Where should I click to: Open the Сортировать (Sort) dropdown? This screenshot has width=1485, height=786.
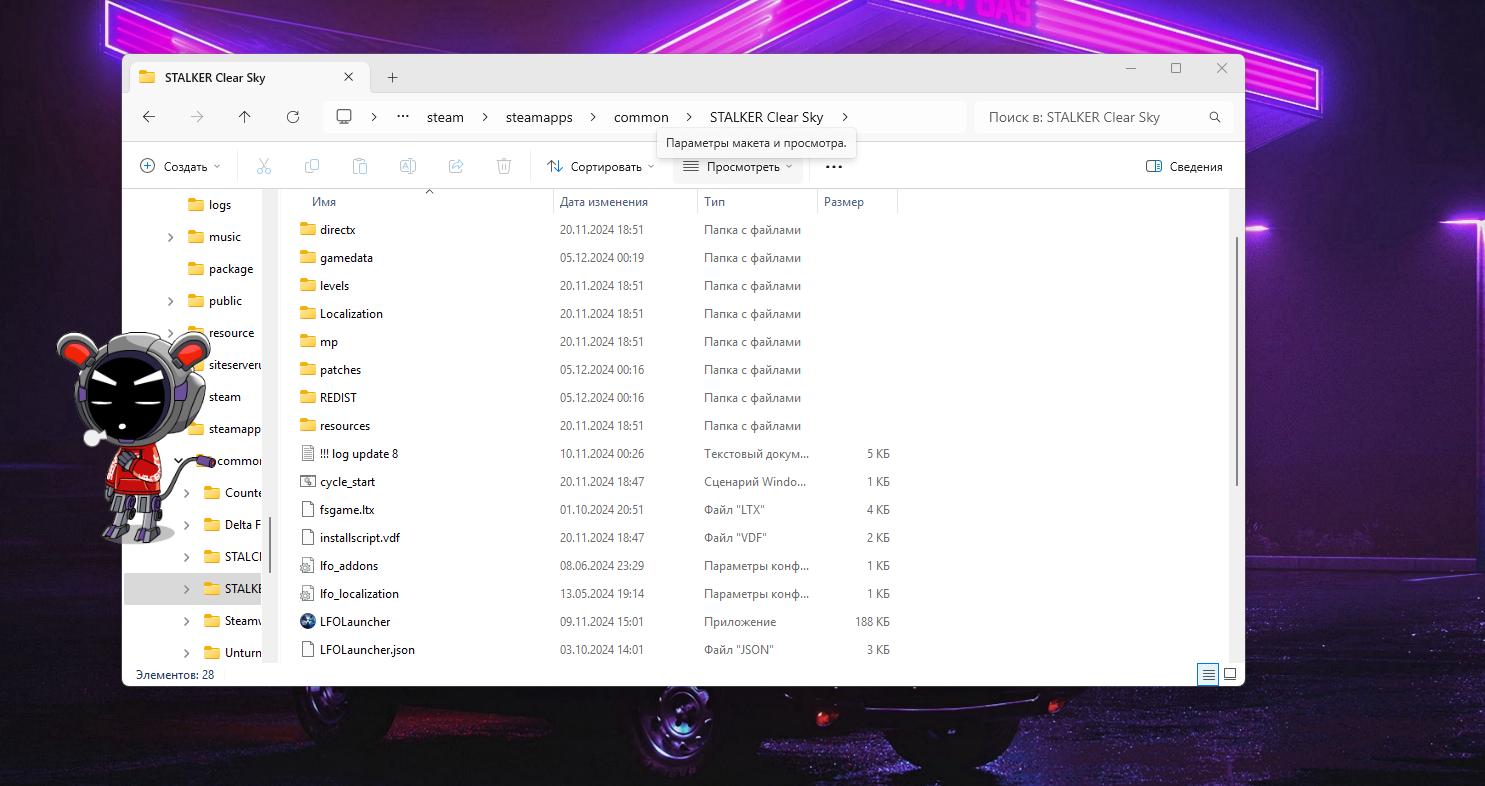pos(600,167)
